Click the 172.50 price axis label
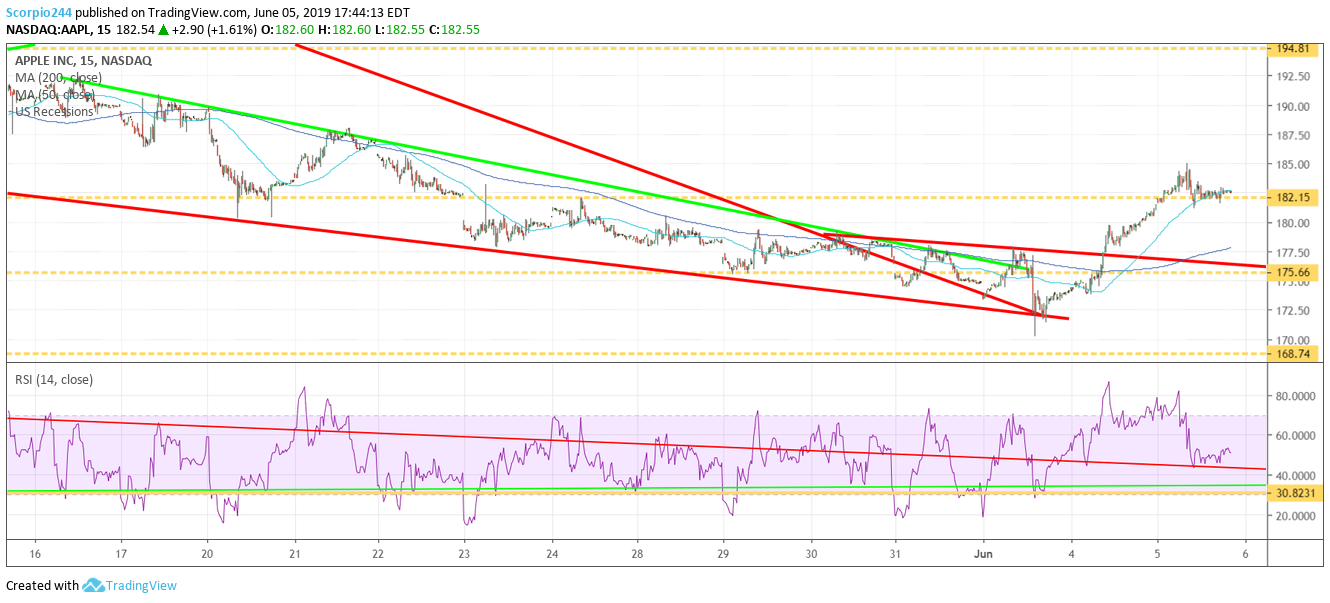The image size is (1330, 603). [1294, 312]
